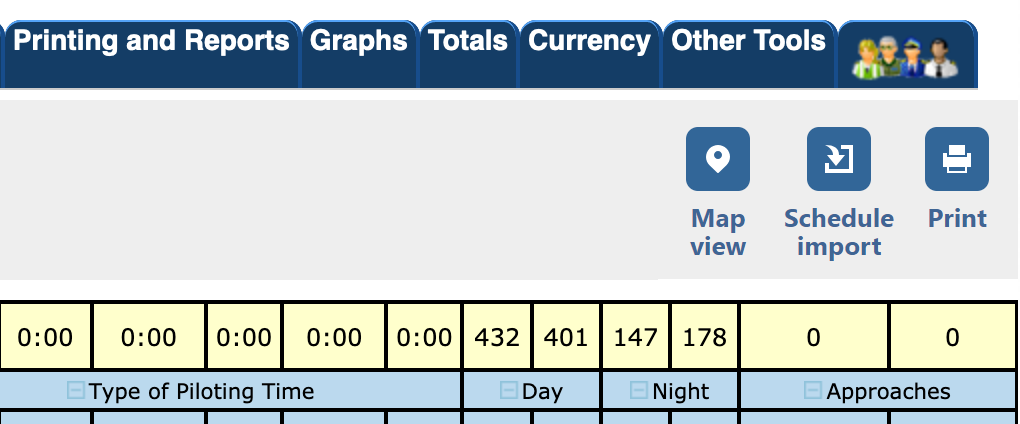Collapse the Day column group
Screen dimensions: 1020x424
pyautogui.click(x=510, y=391)
